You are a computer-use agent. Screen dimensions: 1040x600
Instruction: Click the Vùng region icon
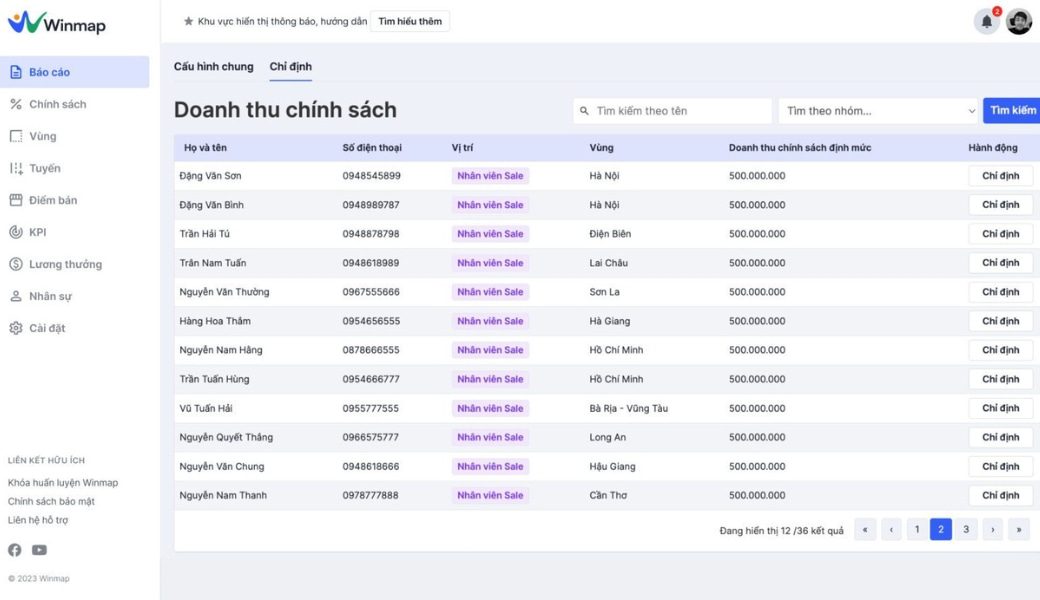click(16, 136)
